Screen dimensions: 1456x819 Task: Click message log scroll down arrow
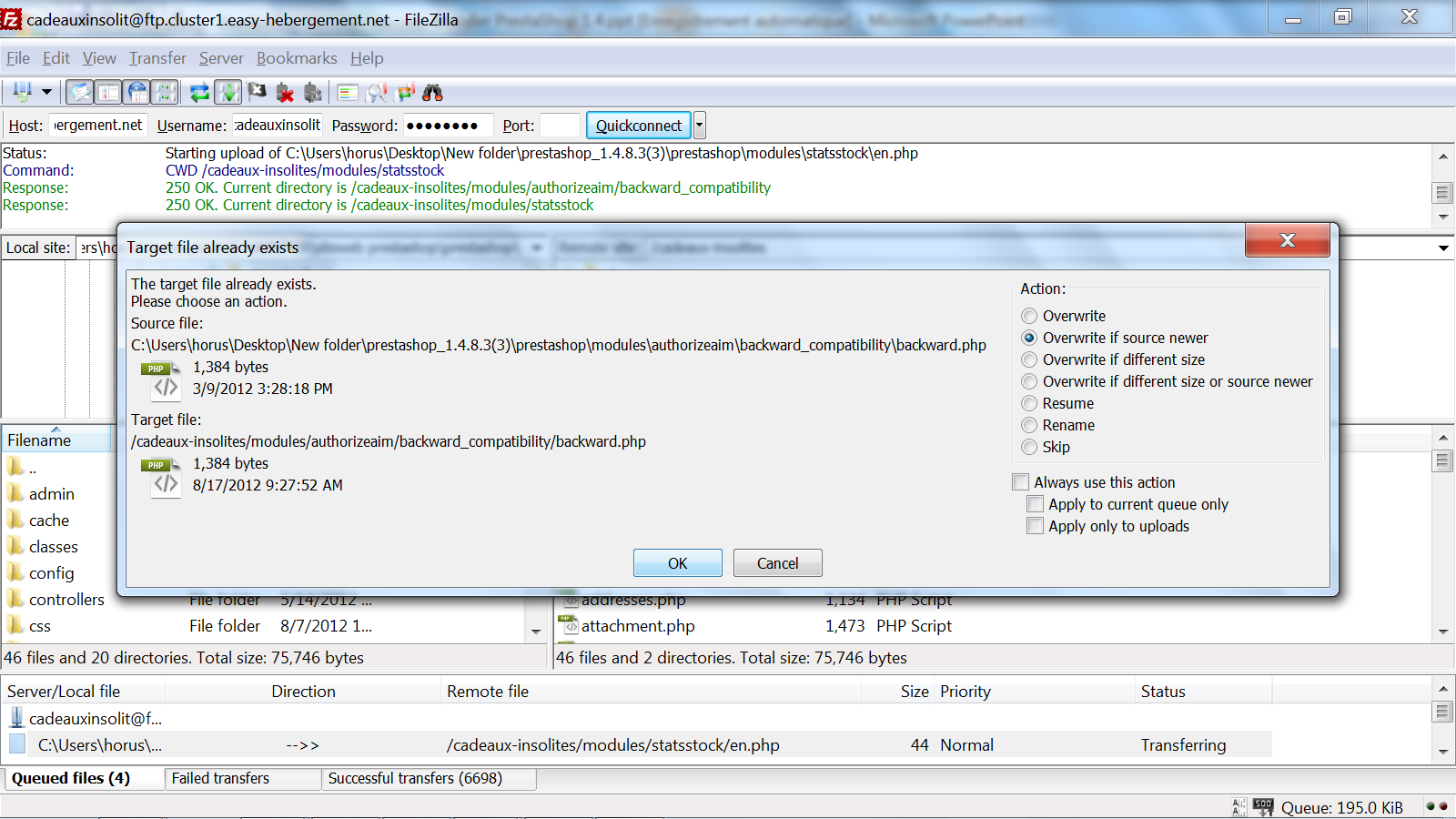[1443, 217]
